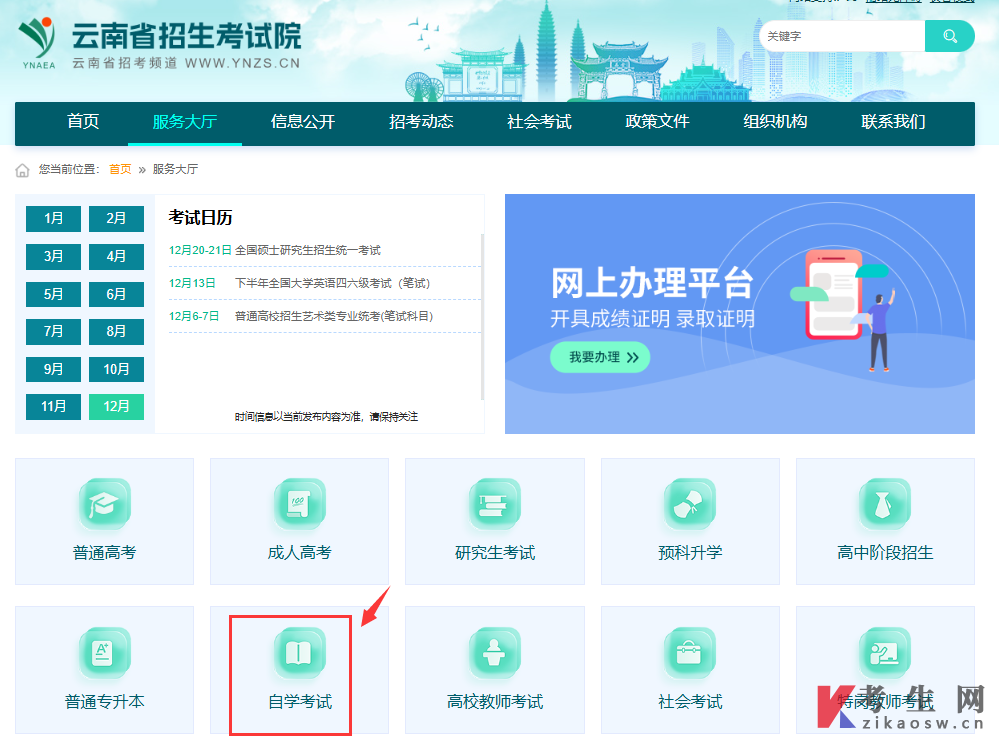Screen dimensions: 999x742
Task: Select 4月 calendar button
Action: click(x=116, y=257)
